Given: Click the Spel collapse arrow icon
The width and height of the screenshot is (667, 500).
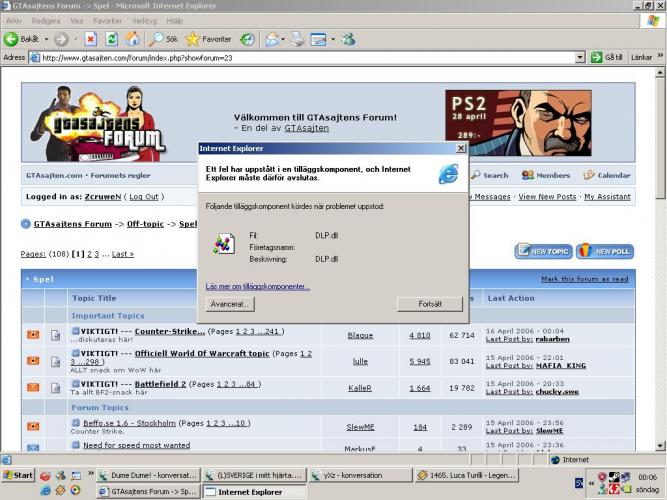Looking at the screenshot, I should [x=28, y=279].
